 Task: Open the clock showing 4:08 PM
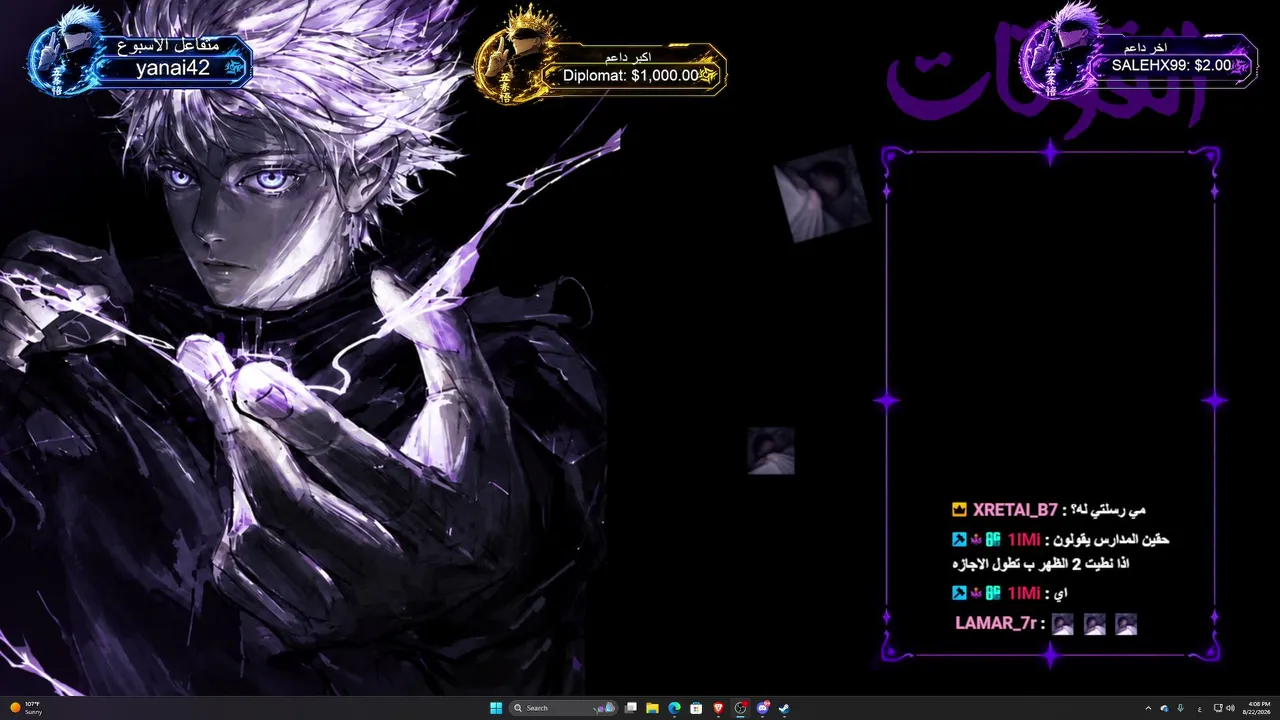[x=1259, y=708]
